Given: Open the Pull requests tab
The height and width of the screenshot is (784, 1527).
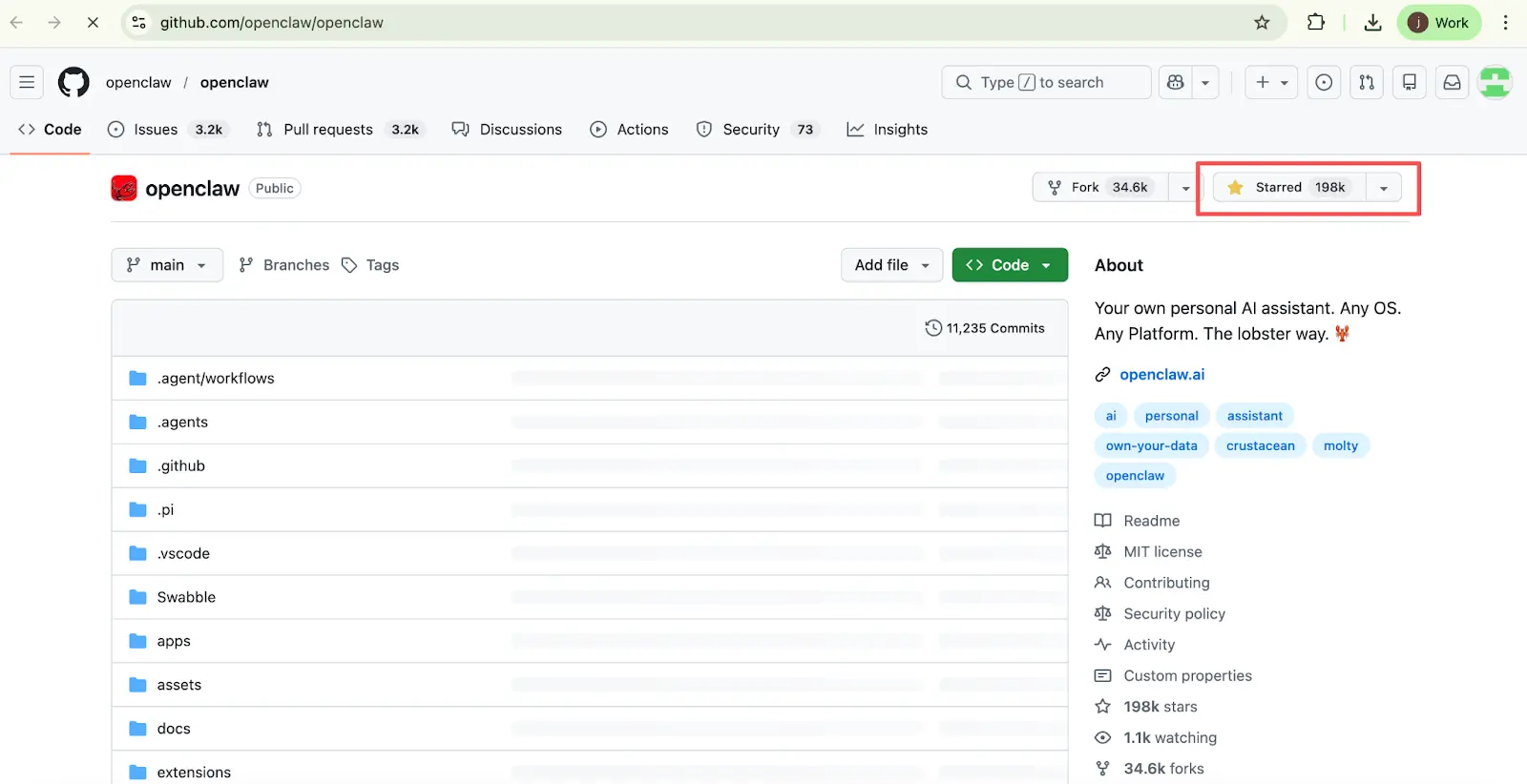Looking at the screenshot, I should [339, 130].
